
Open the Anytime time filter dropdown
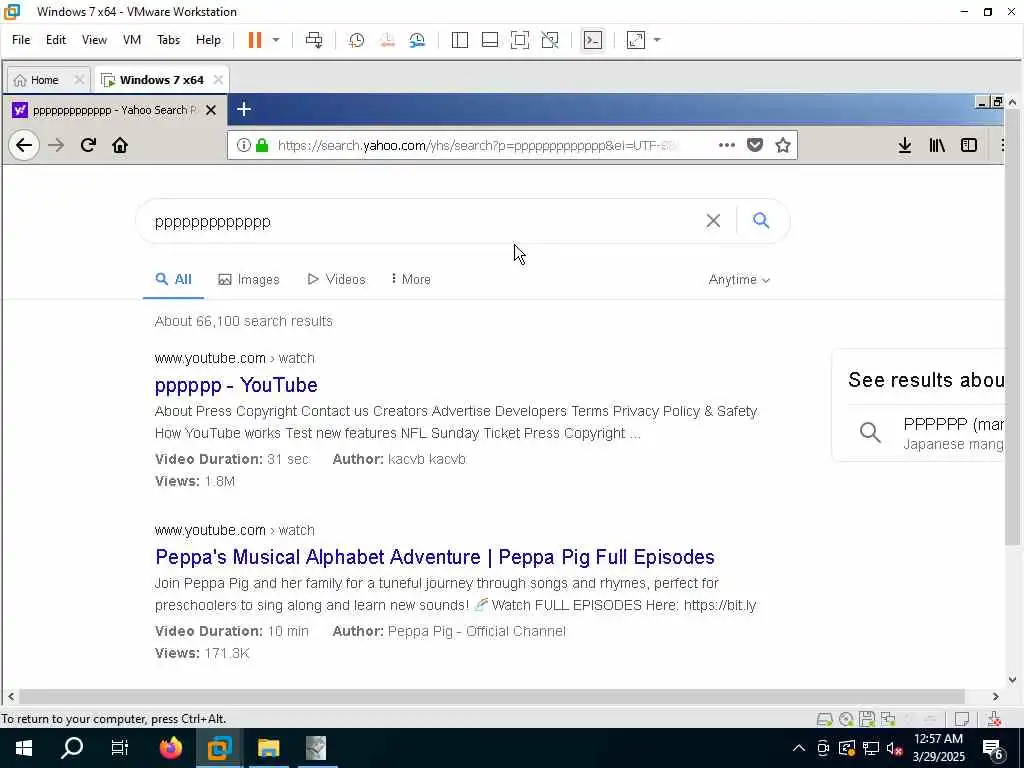[x=739, y=280]
